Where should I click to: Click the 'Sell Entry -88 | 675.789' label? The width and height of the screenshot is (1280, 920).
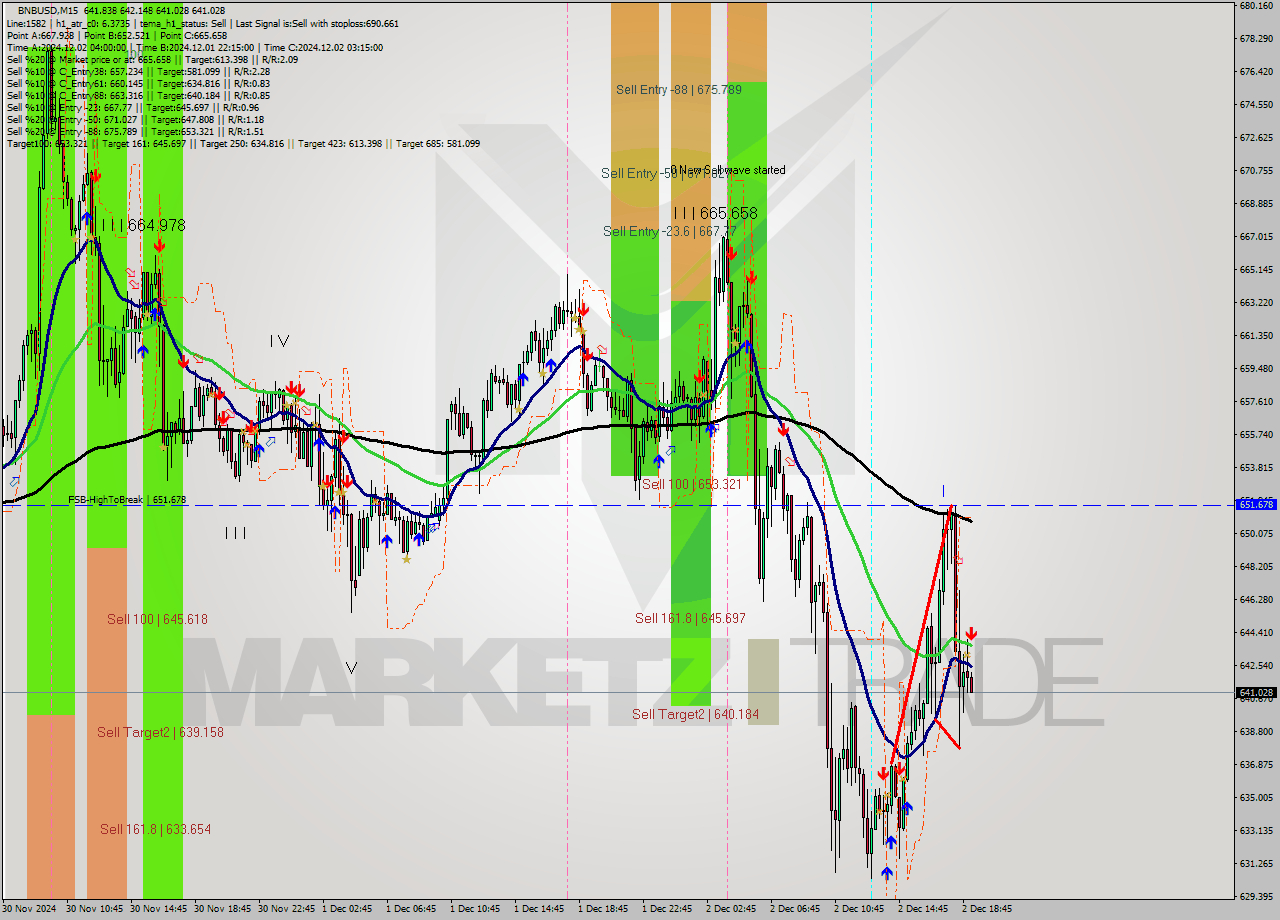click(x=678, y=90)
